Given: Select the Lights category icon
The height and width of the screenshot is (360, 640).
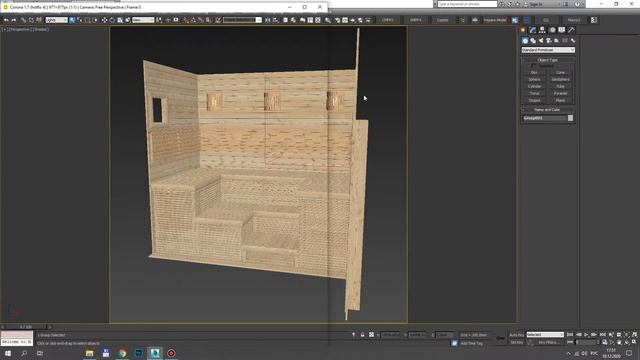Looking at the screenshot, I should (x=541, y=40).
